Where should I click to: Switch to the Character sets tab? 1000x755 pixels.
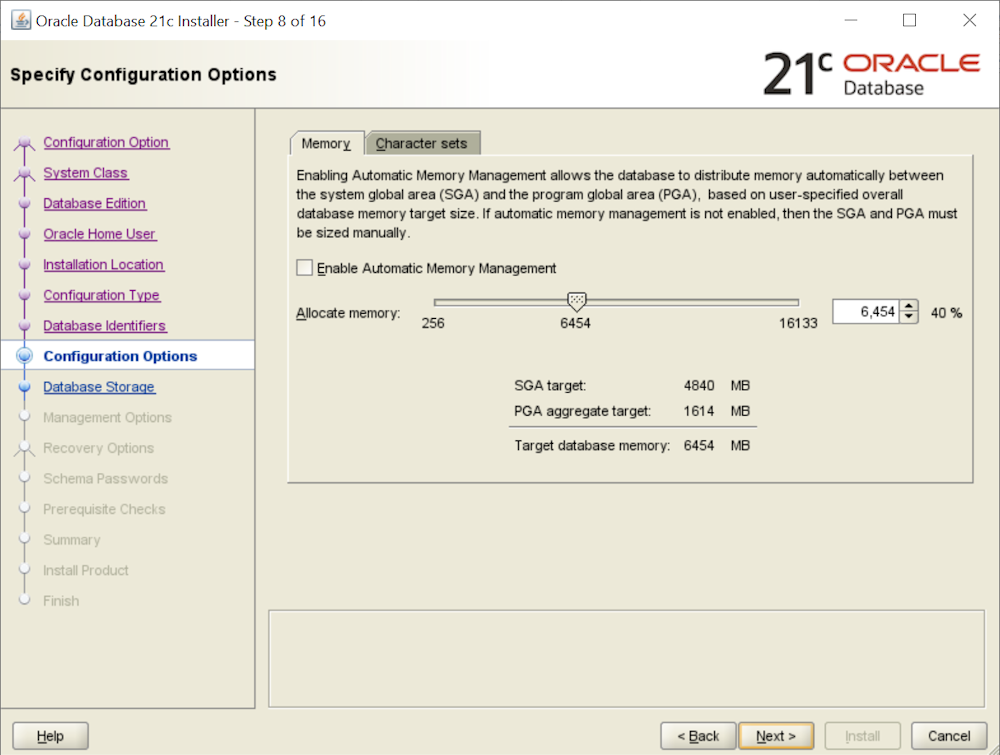coord(421,143)
